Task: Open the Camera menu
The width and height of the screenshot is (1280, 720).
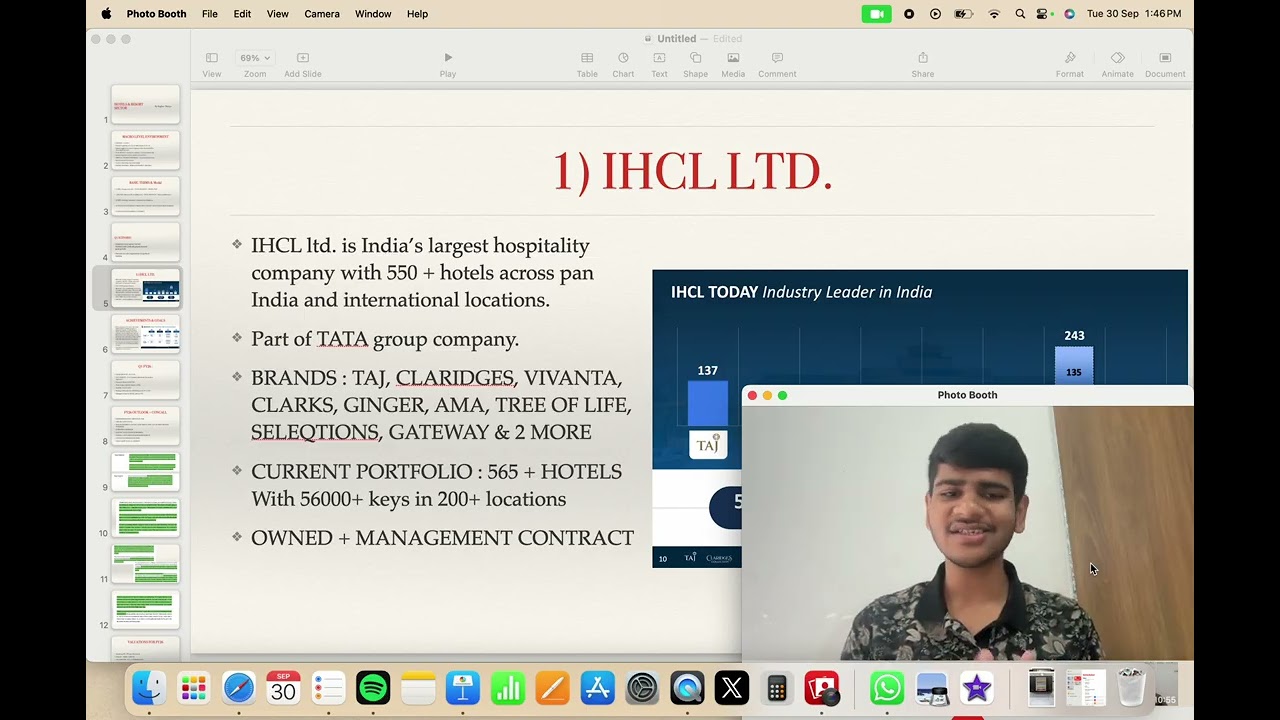Action: click(322, 14)
